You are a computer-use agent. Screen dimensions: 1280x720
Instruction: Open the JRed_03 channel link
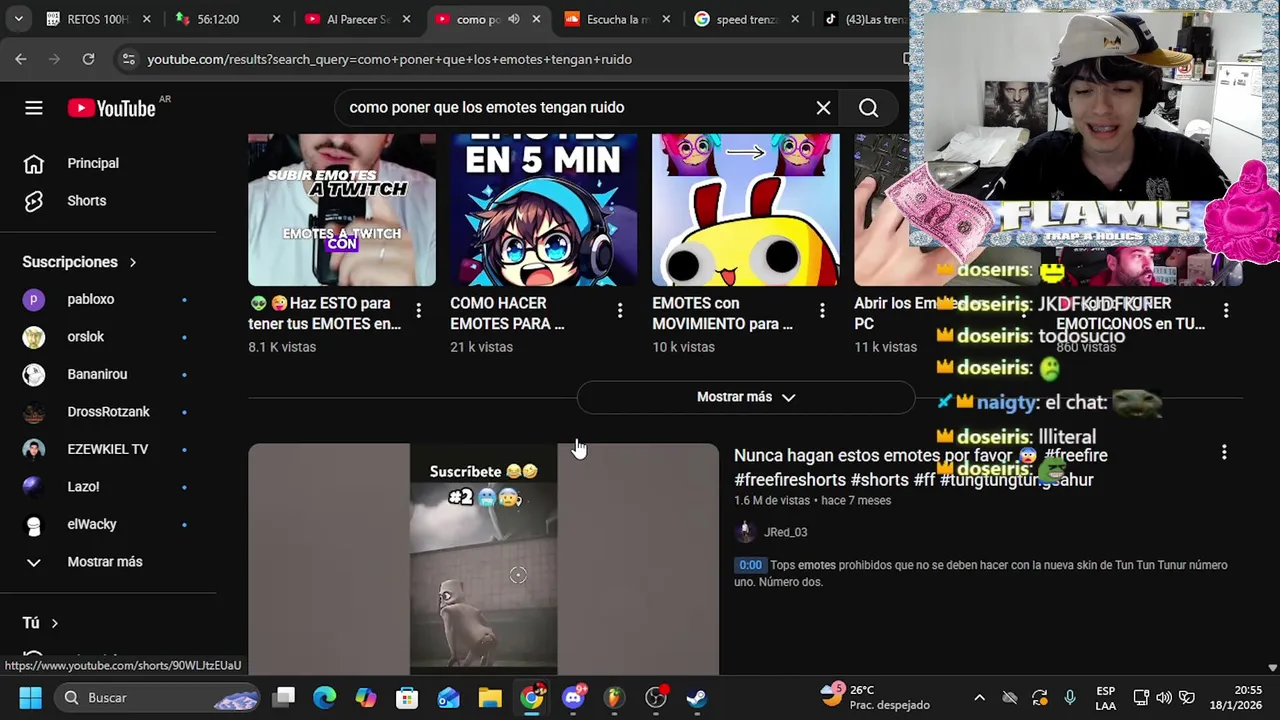tap(785, 532)
